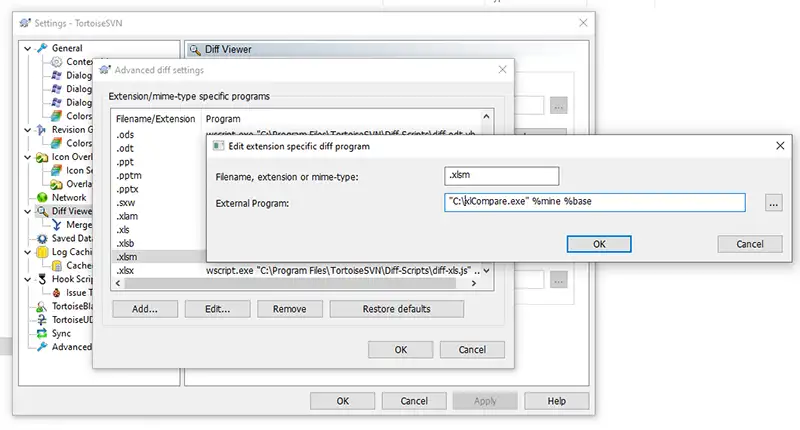Click the TortoiseUDiff icon

(x=42, y=320)
